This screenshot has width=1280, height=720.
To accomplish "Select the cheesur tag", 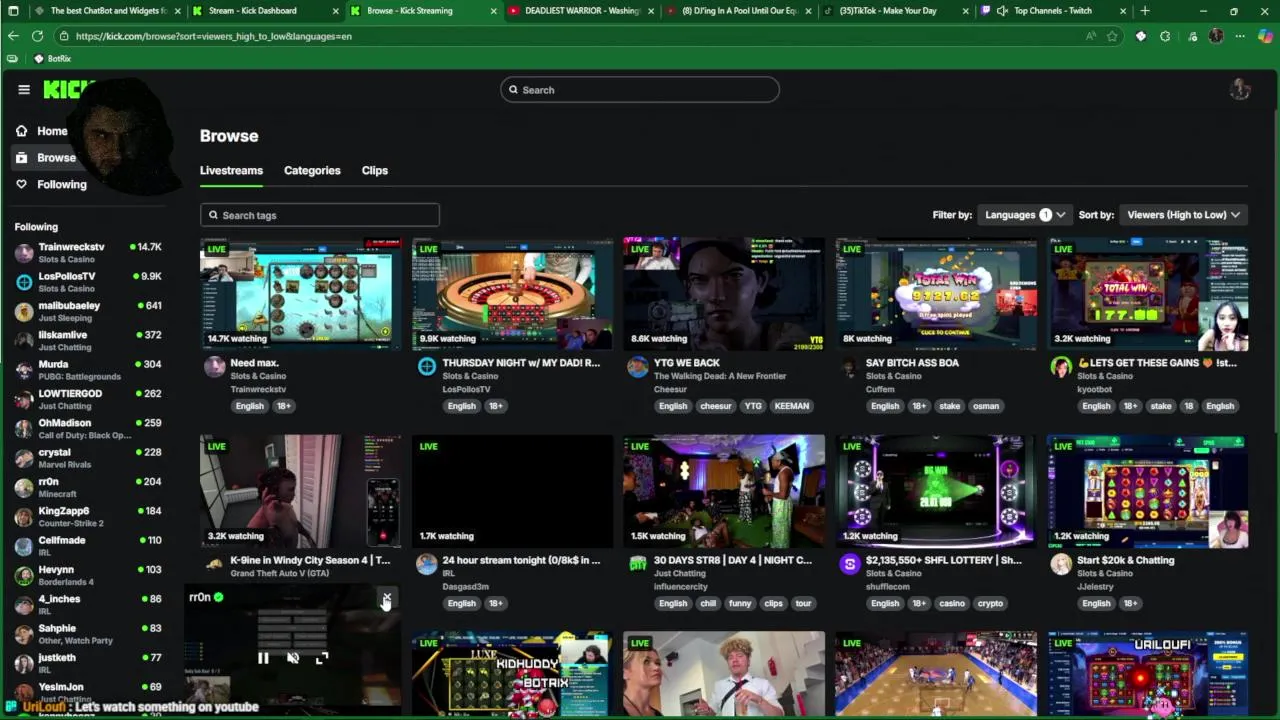I will (x=716, y=406).
